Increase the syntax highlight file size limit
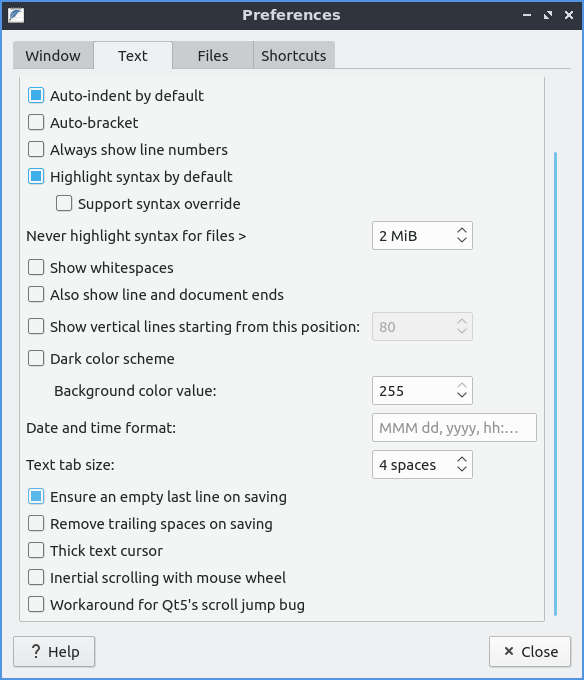Image resolution: width=584 pixels, height=680 pixels. pyautogui.click(x=462, y=230)
